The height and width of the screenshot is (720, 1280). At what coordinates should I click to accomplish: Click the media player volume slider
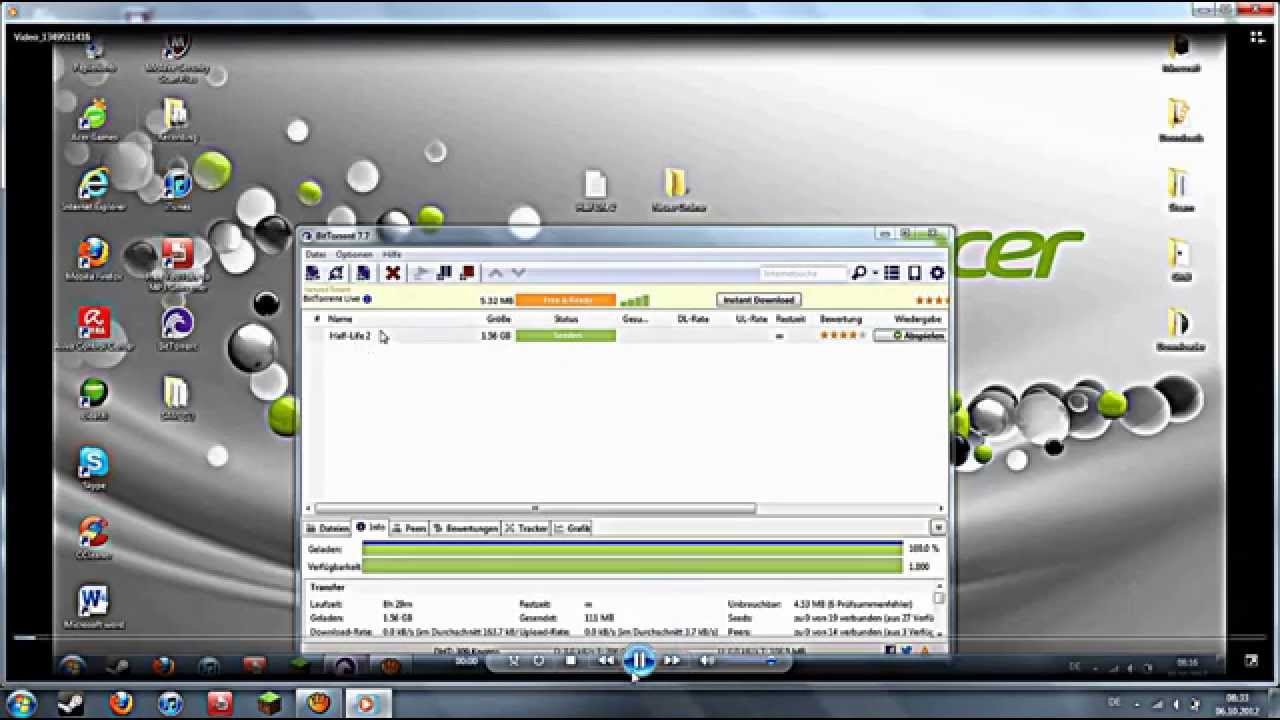point(752,661)
